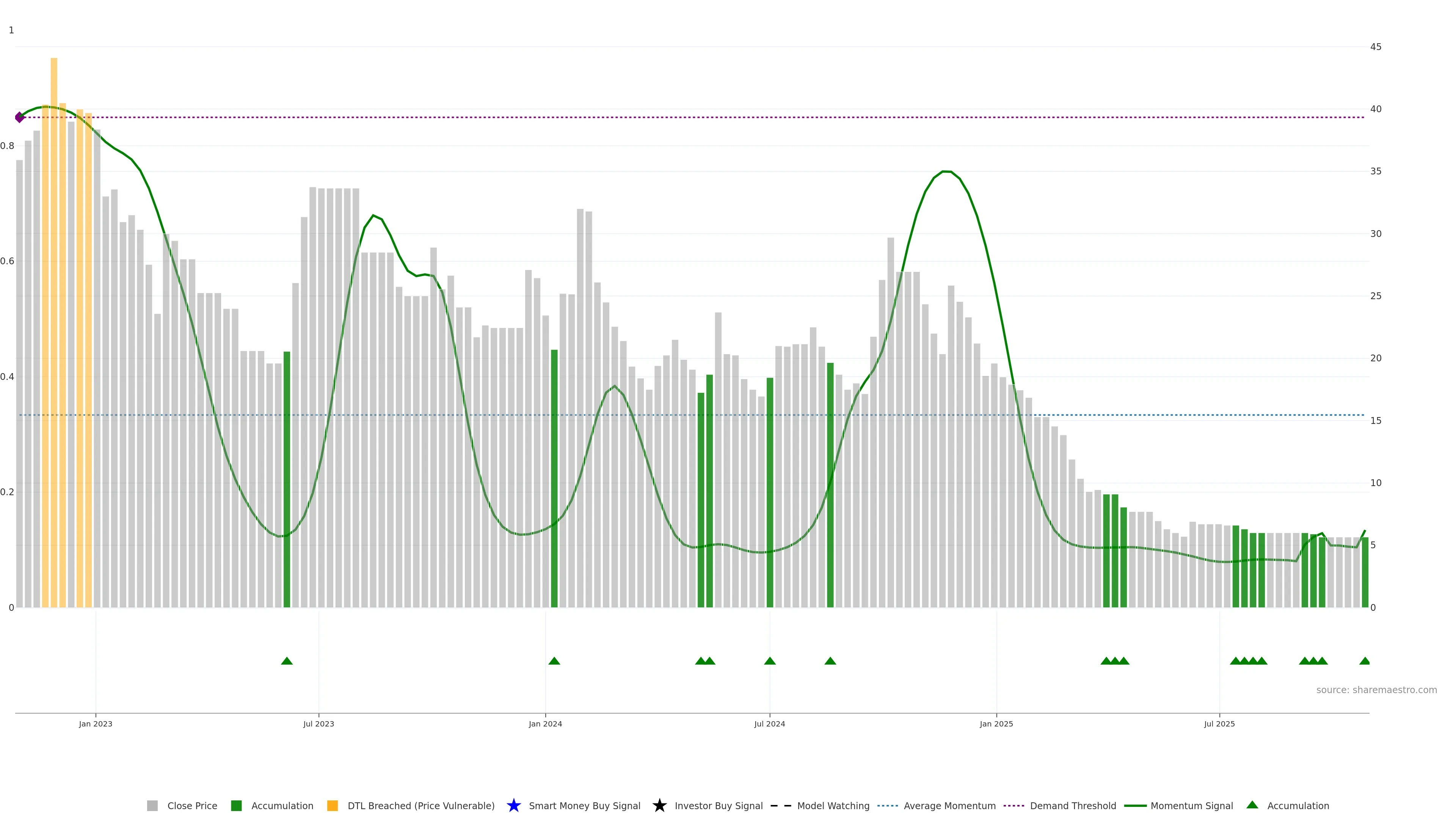
Task: Click the first accumulation triangle before Jul 2023
Action: pyautogui.click(x=287, y=661)
